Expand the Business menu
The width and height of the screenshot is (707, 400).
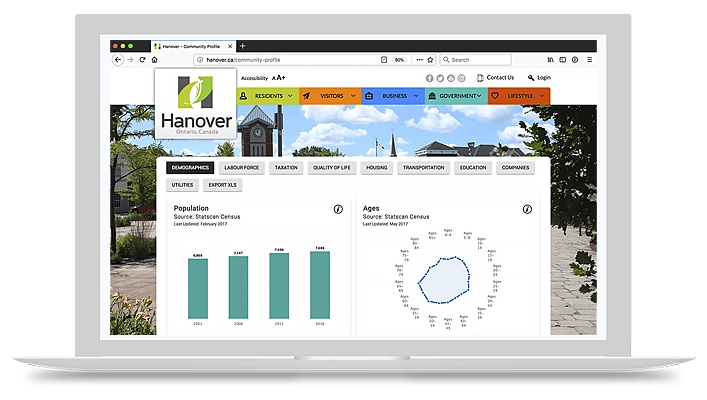click(x=393, y=96)
